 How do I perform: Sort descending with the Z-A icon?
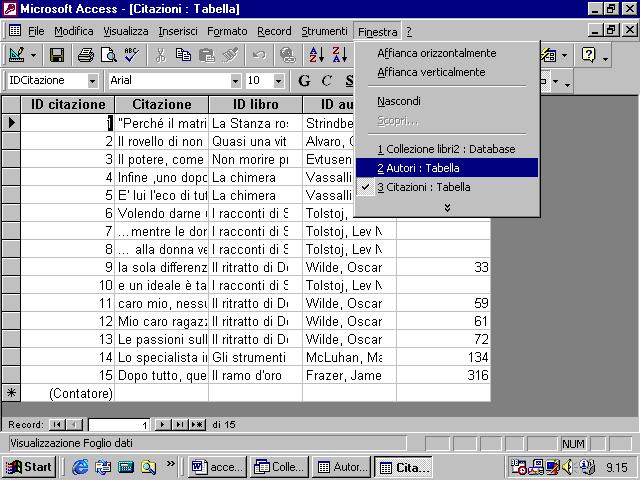[339, 55]
